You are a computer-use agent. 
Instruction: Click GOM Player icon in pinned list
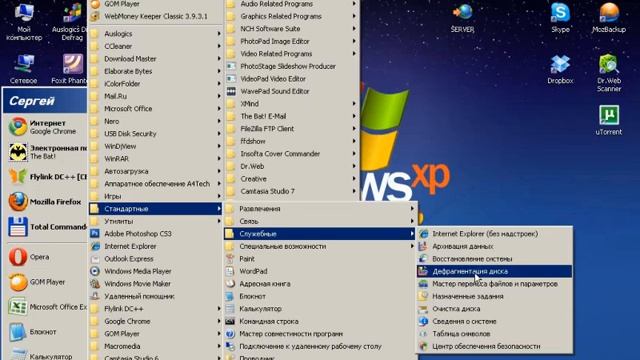[x=18, y=282]
